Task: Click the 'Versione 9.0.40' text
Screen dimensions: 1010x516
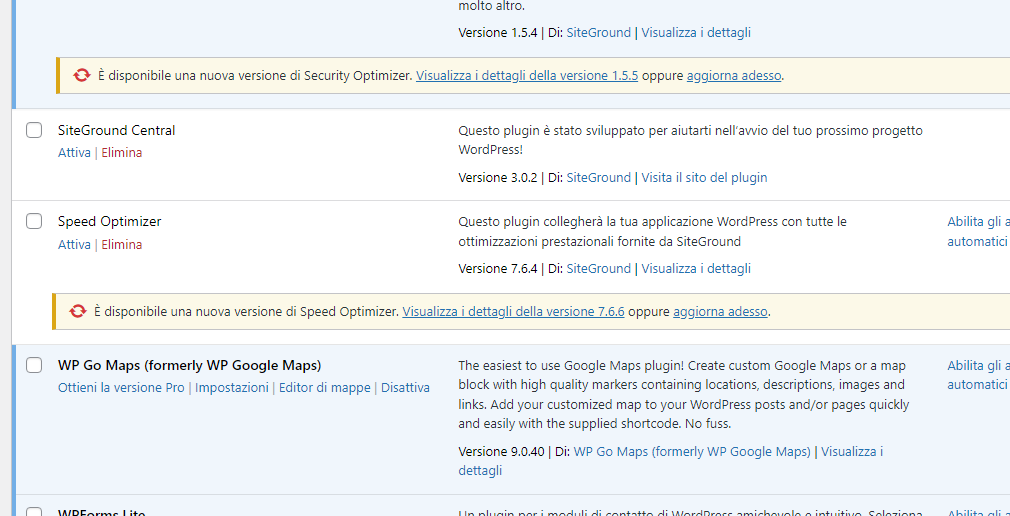Action: pyautogui.click(x=501, y=452)
